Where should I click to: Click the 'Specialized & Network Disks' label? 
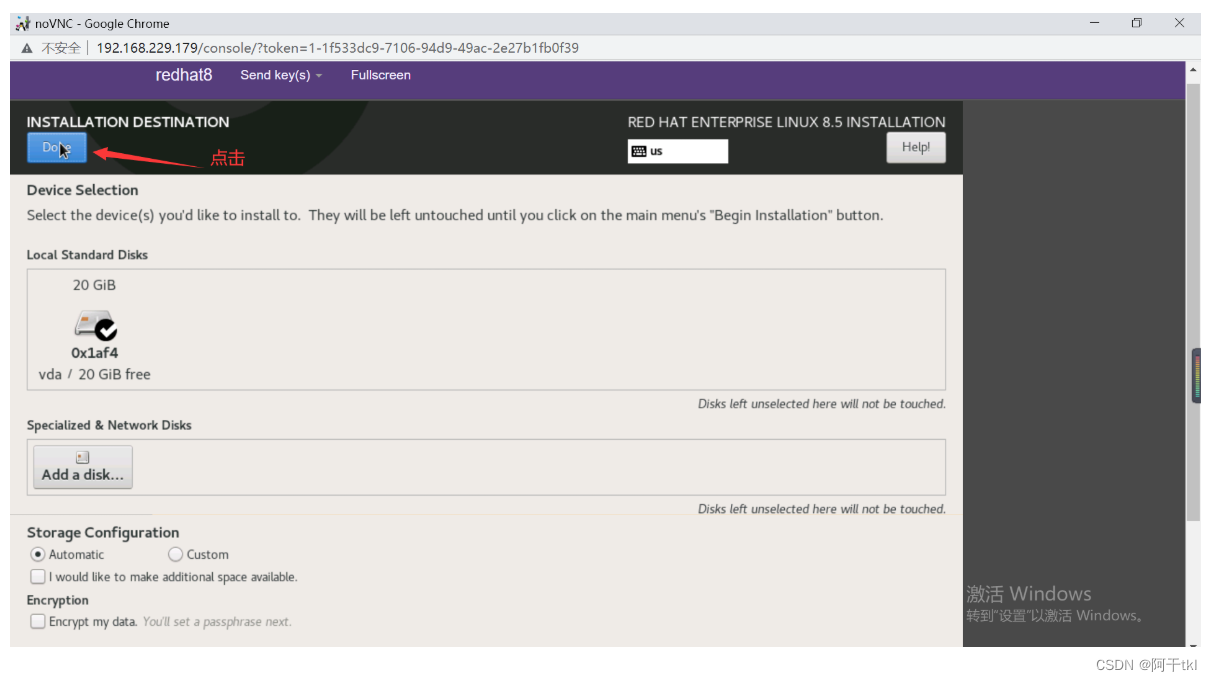(109, 425)
